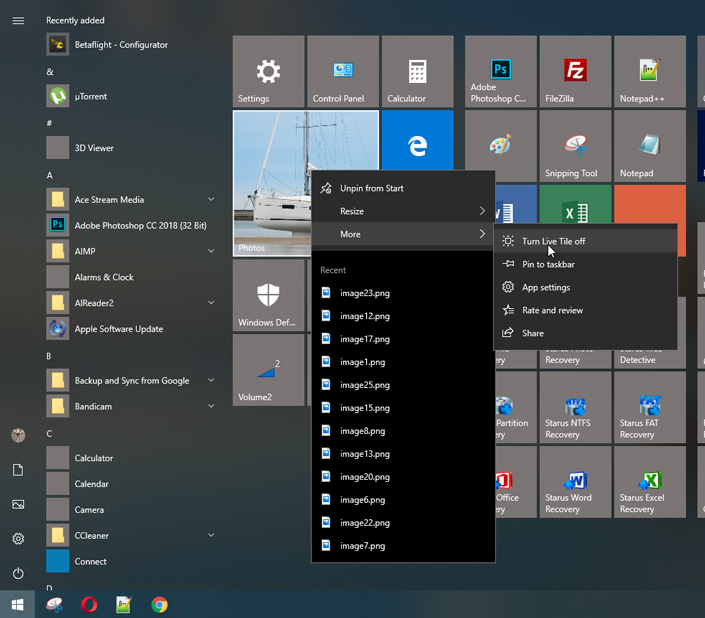Open Settings gear in Start sidebar

click(18, 538)
